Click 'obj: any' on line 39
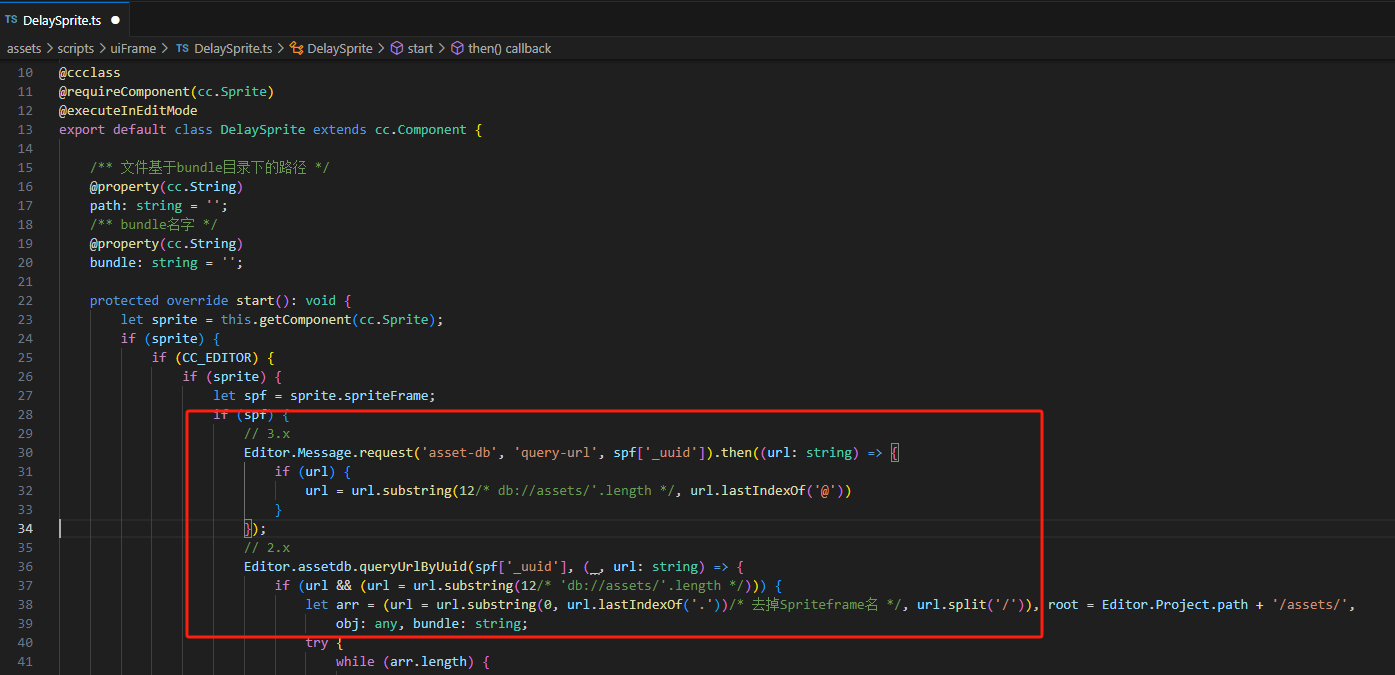 click(367, 623)
